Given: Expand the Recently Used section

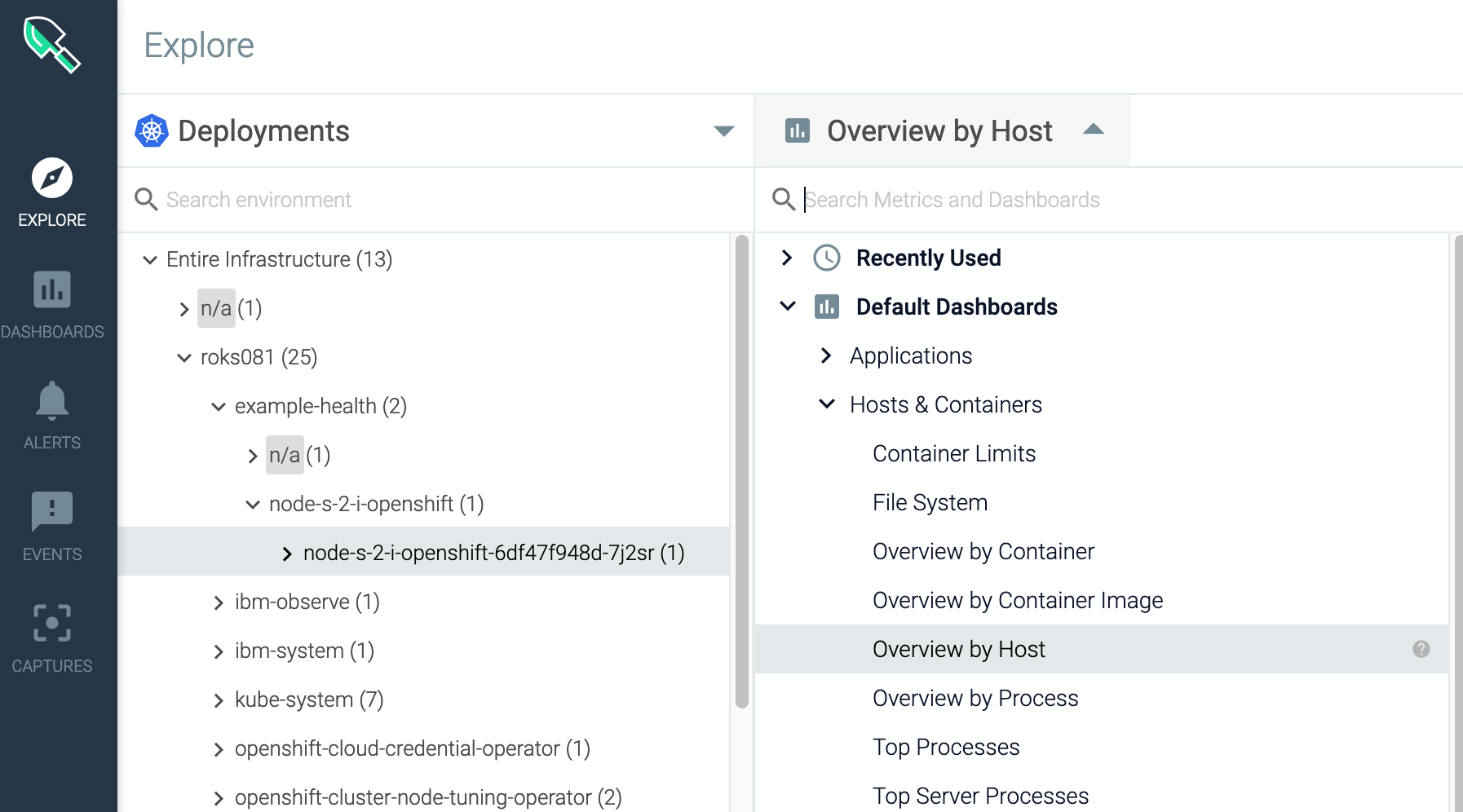Looking at the screenshot, I should 787,258.
